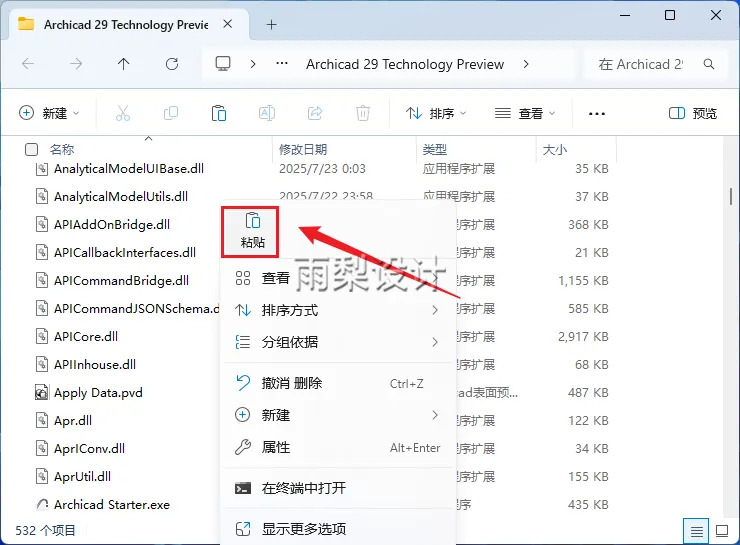The width and height of the screenshot is (740, 545).
Task: Open the 查看 view dropdown in toolbar
Action: [525, 113]
